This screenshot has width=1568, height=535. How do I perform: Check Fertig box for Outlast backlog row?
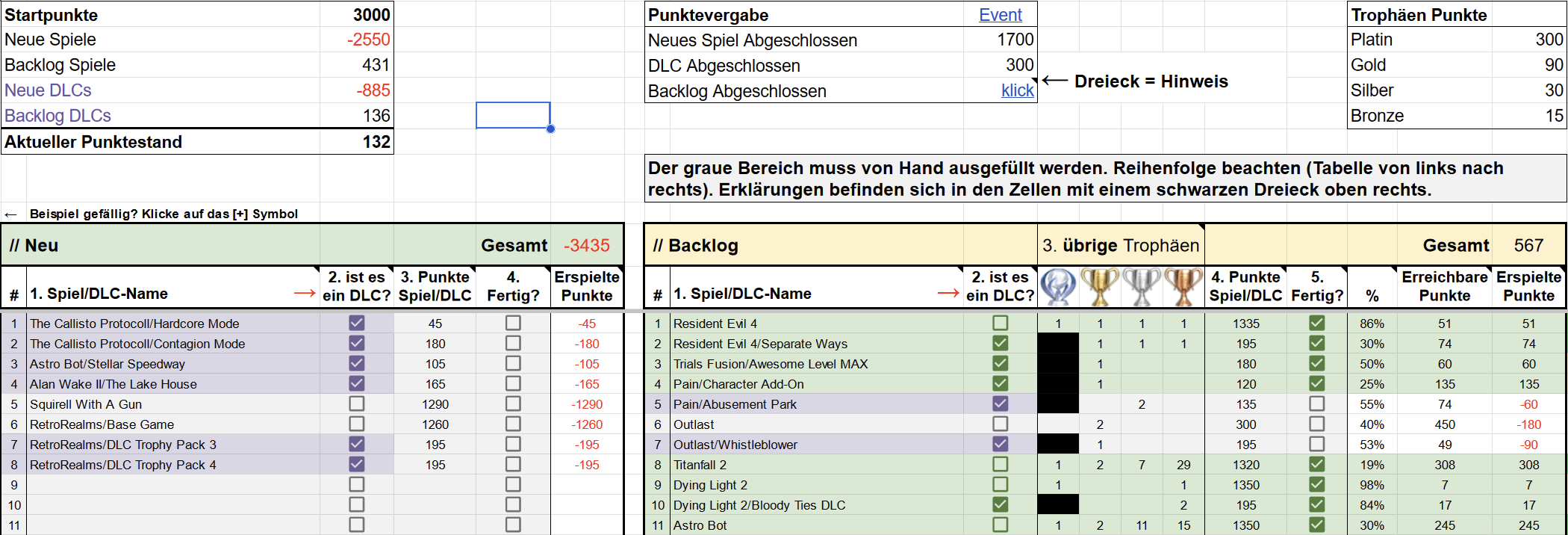click(1317, 424)
